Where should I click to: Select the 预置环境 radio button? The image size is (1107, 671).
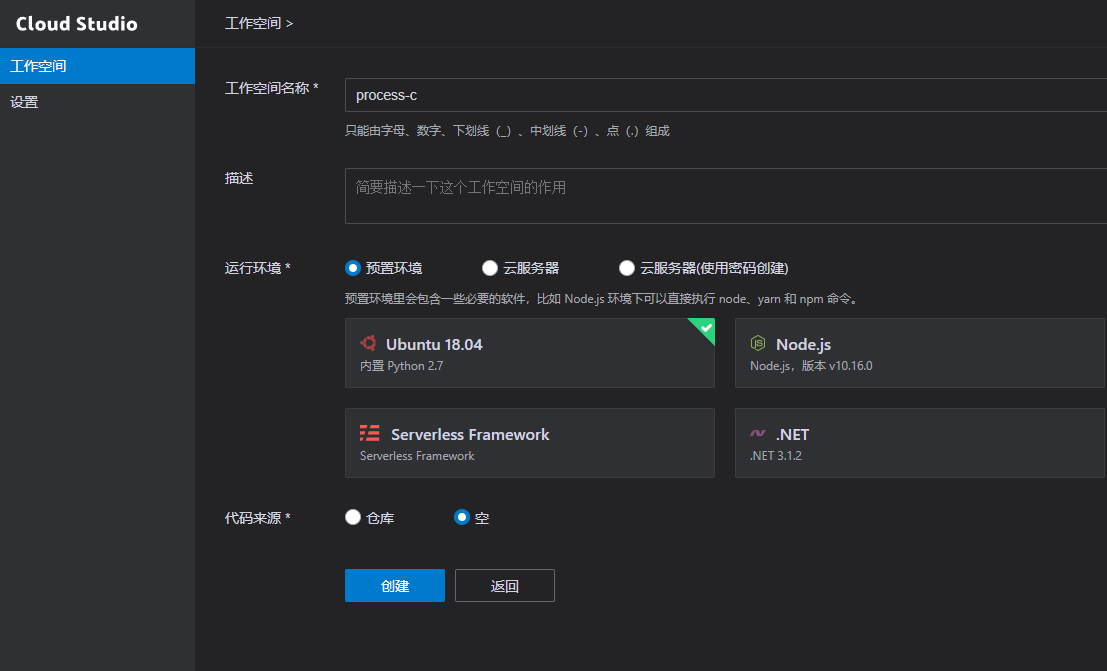tap(352, 268)
